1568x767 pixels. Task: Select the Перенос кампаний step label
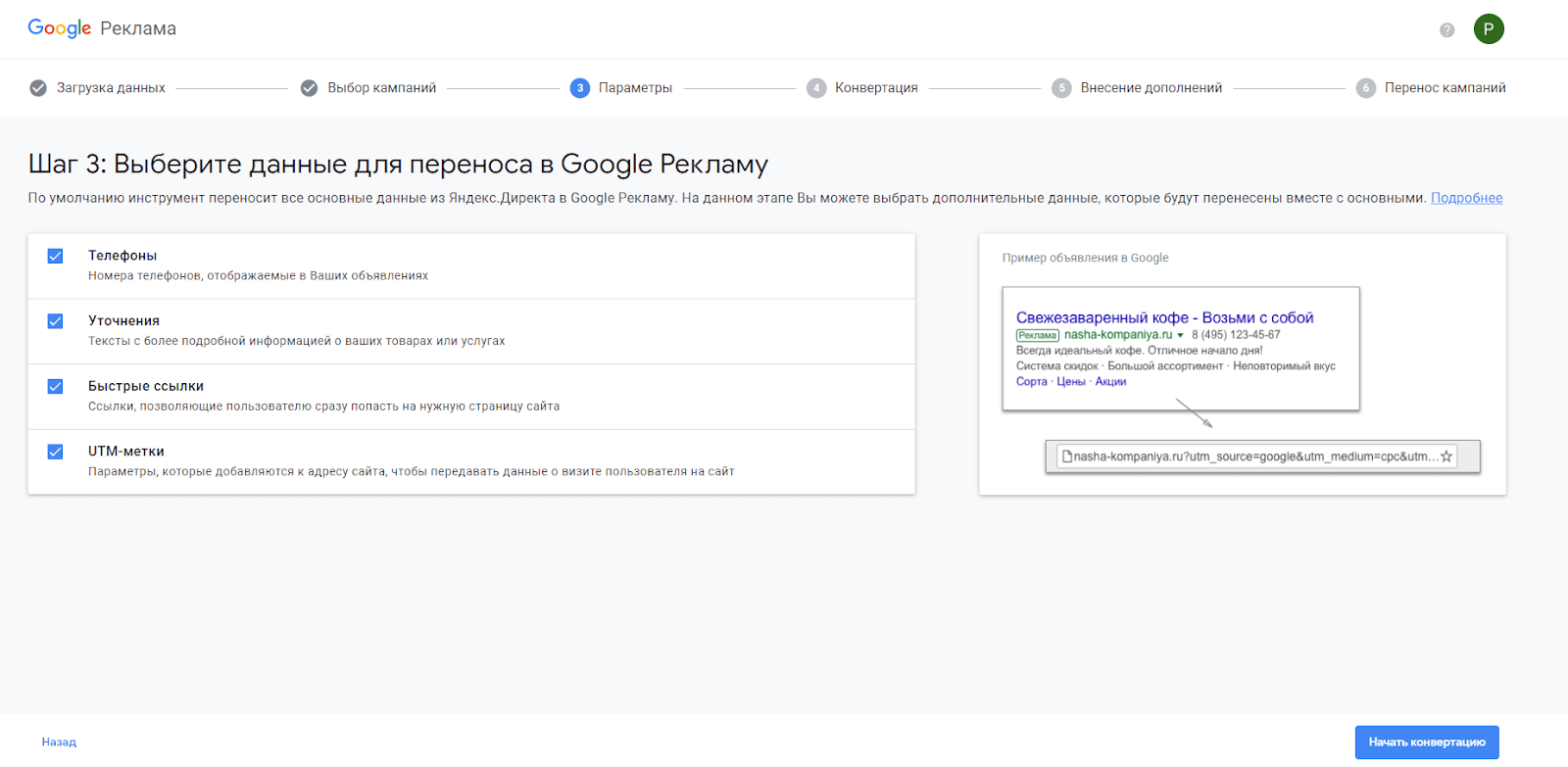tap(1445, 88)
